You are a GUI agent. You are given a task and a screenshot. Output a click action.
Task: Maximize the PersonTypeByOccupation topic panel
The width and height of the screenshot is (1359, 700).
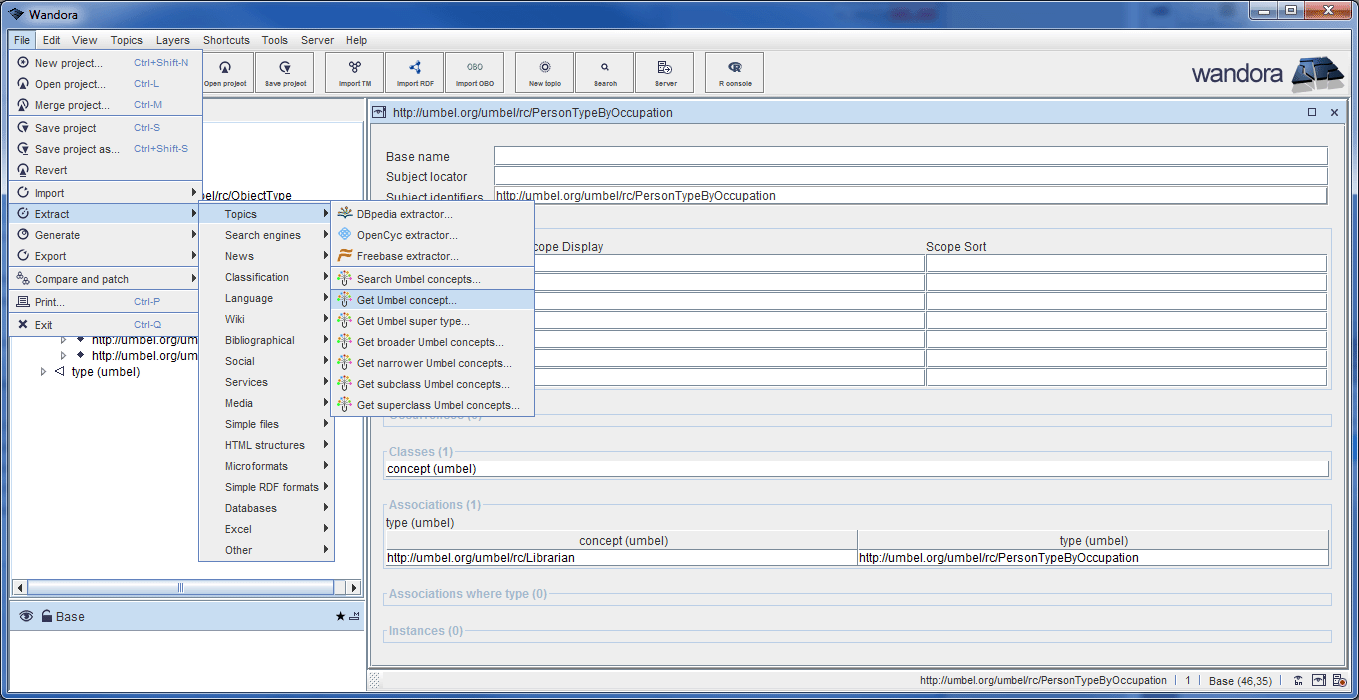point(1312,113)
